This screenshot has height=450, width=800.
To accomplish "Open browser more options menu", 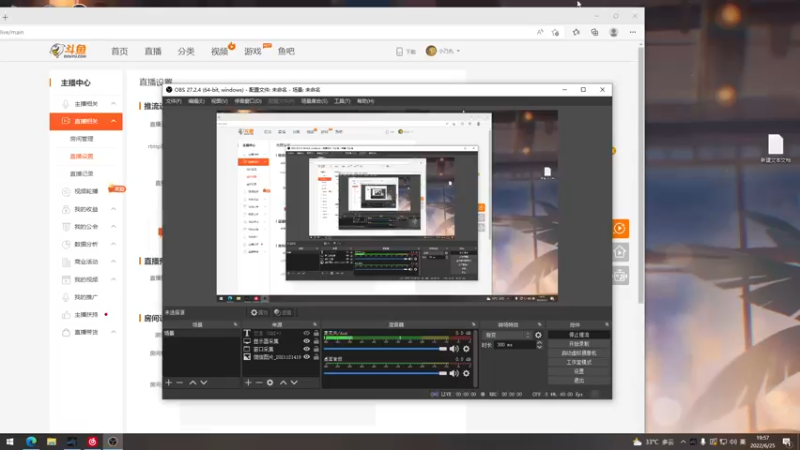I will tap(633, 32).
